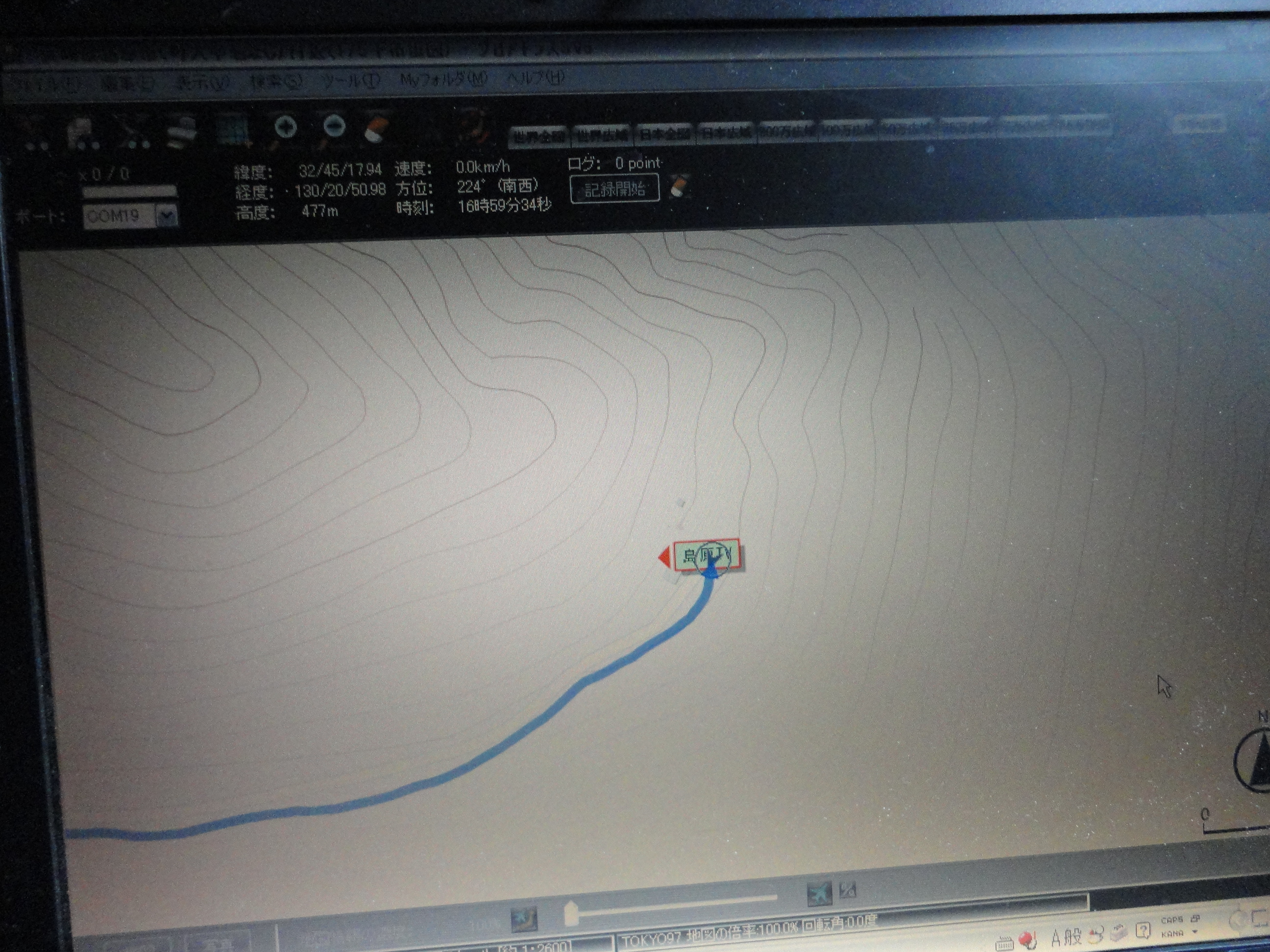Open the ツール(T) menu
The height and width of the screenshot is (952, 1270).
(350, 81)
